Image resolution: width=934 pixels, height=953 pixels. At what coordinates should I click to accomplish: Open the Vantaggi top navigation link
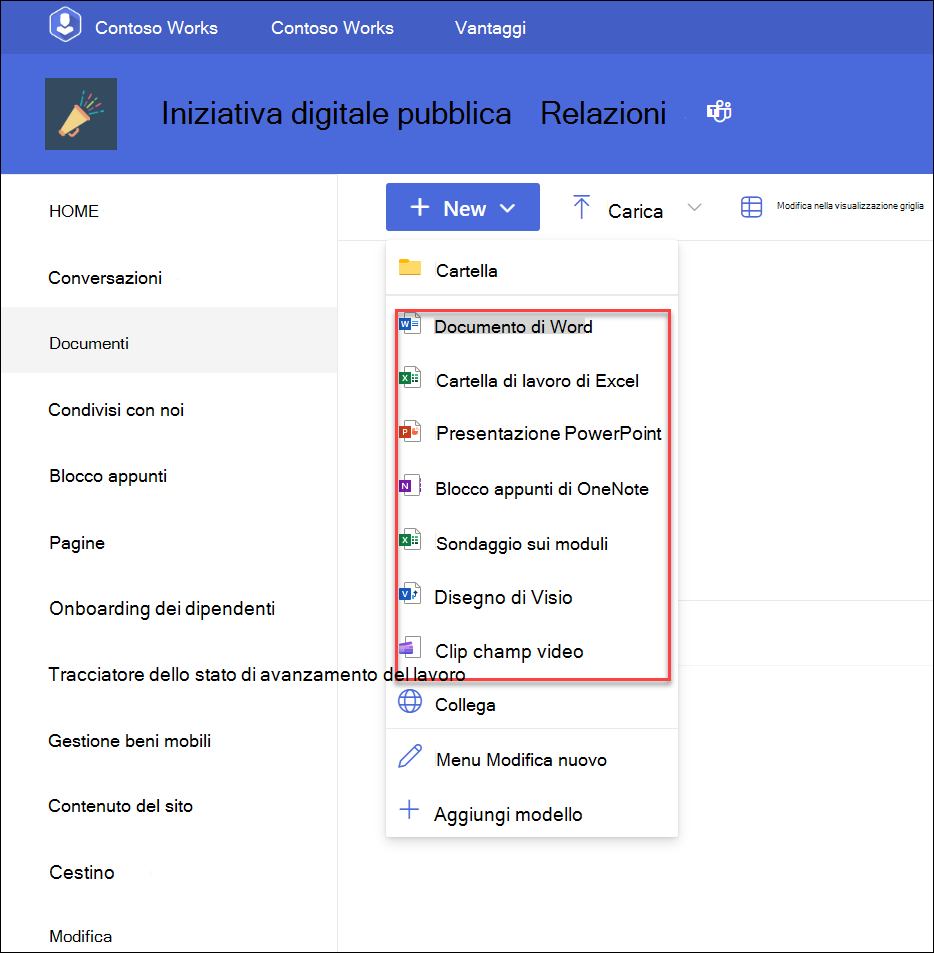click(490, 28)
